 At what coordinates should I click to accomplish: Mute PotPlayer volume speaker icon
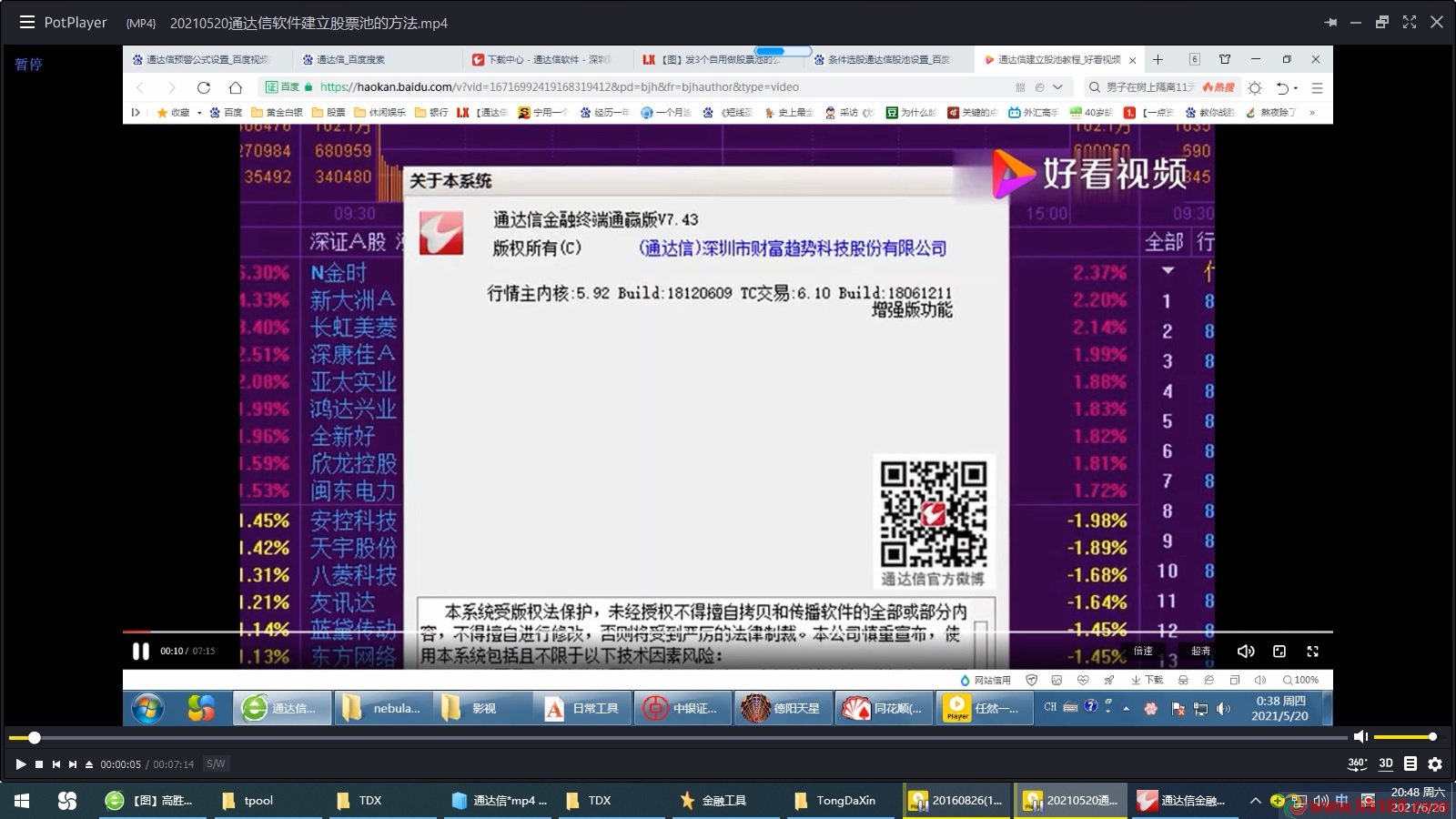tap(1360, 736)
